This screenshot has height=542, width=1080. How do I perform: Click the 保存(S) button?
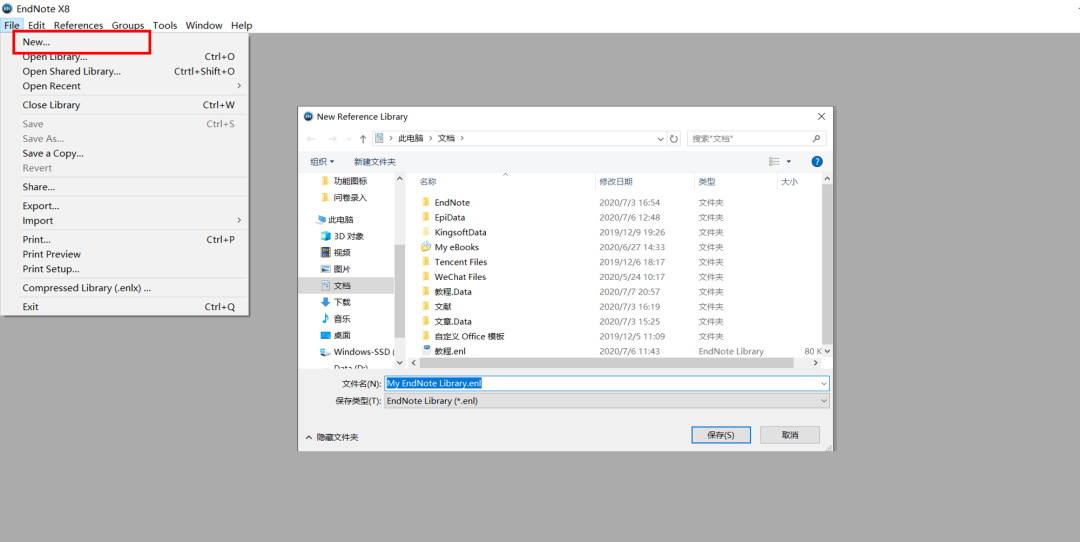tap(721, 435)
